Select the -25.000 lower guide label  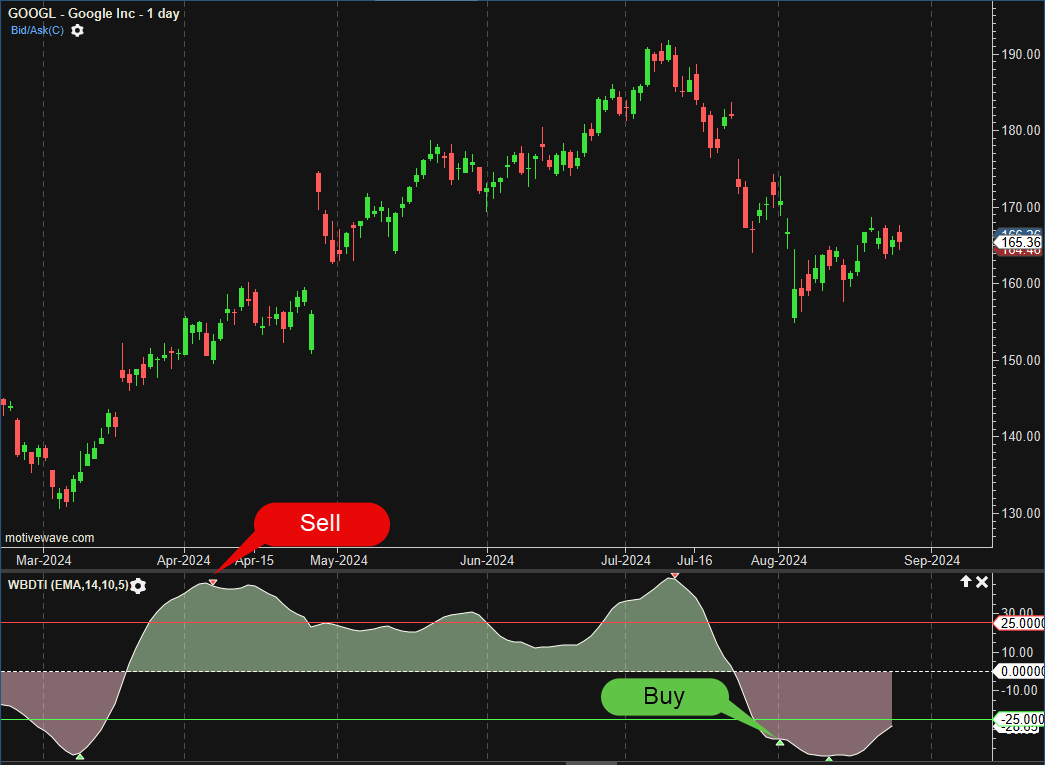pyautogui.click(x=1020, y=719)
